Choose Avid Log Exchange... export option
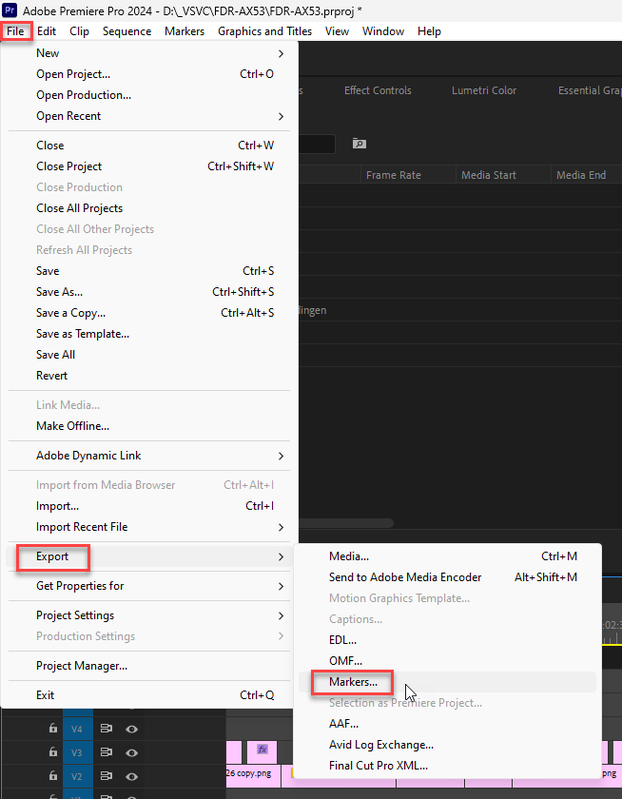622x799 pixels. [447, 744]
